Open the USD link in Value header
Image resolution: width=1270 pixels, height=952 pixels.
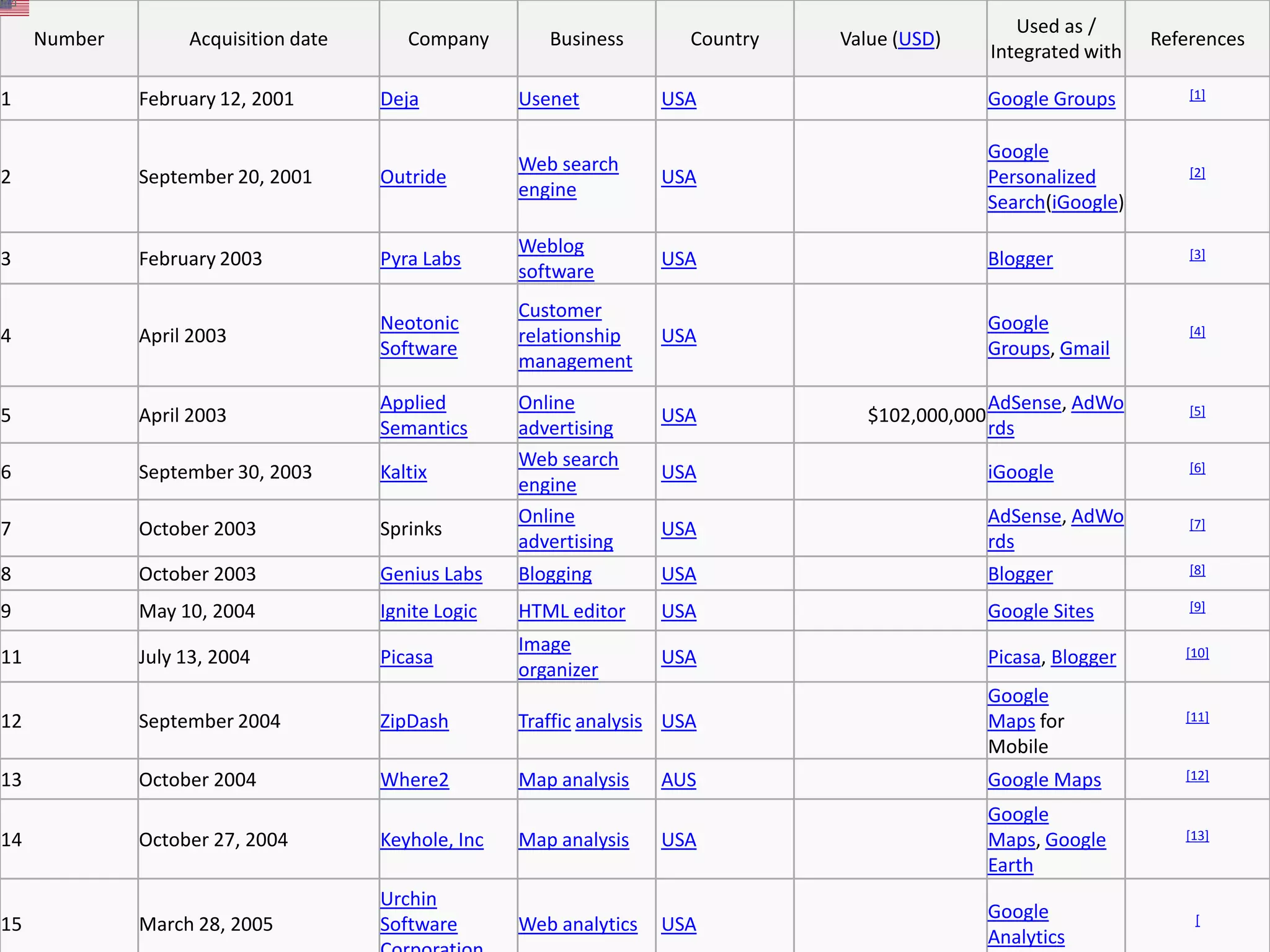tap(916, 39)
